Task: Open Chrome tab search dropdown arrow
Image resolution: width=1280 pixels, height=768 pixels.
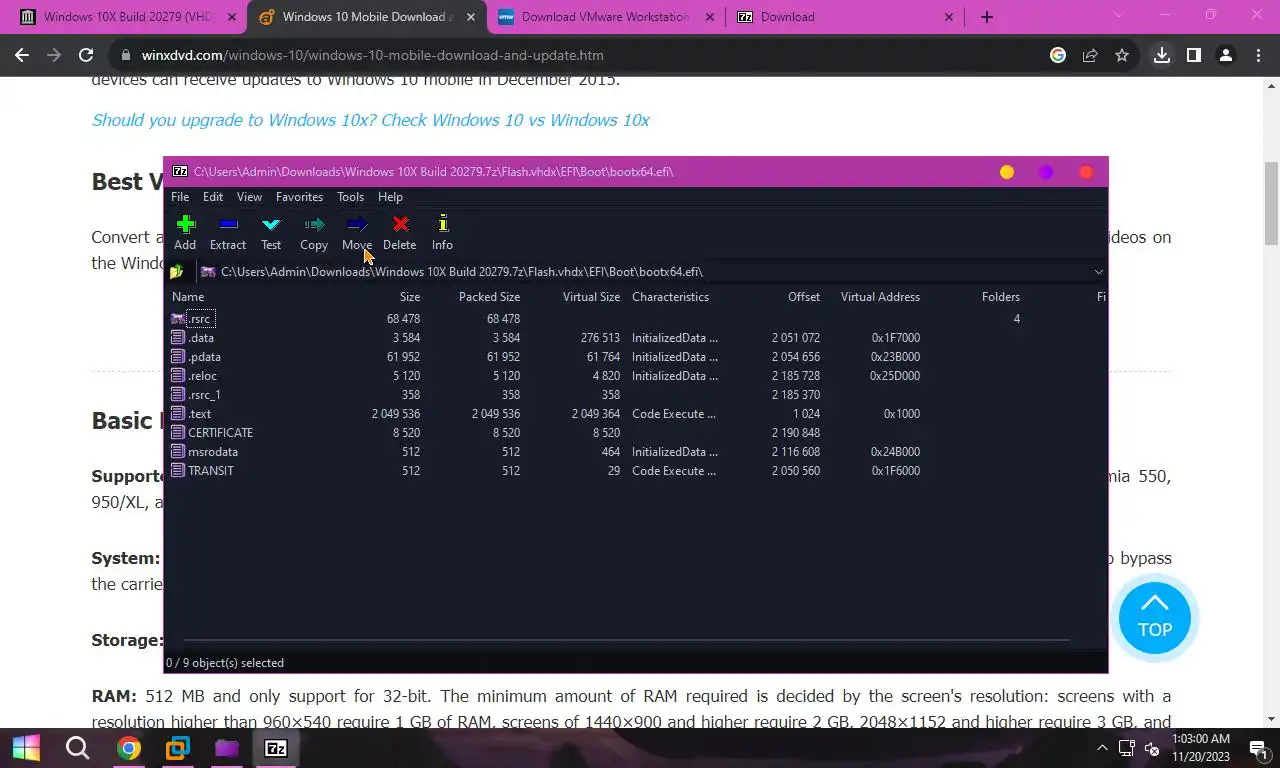Action: 1118,16
